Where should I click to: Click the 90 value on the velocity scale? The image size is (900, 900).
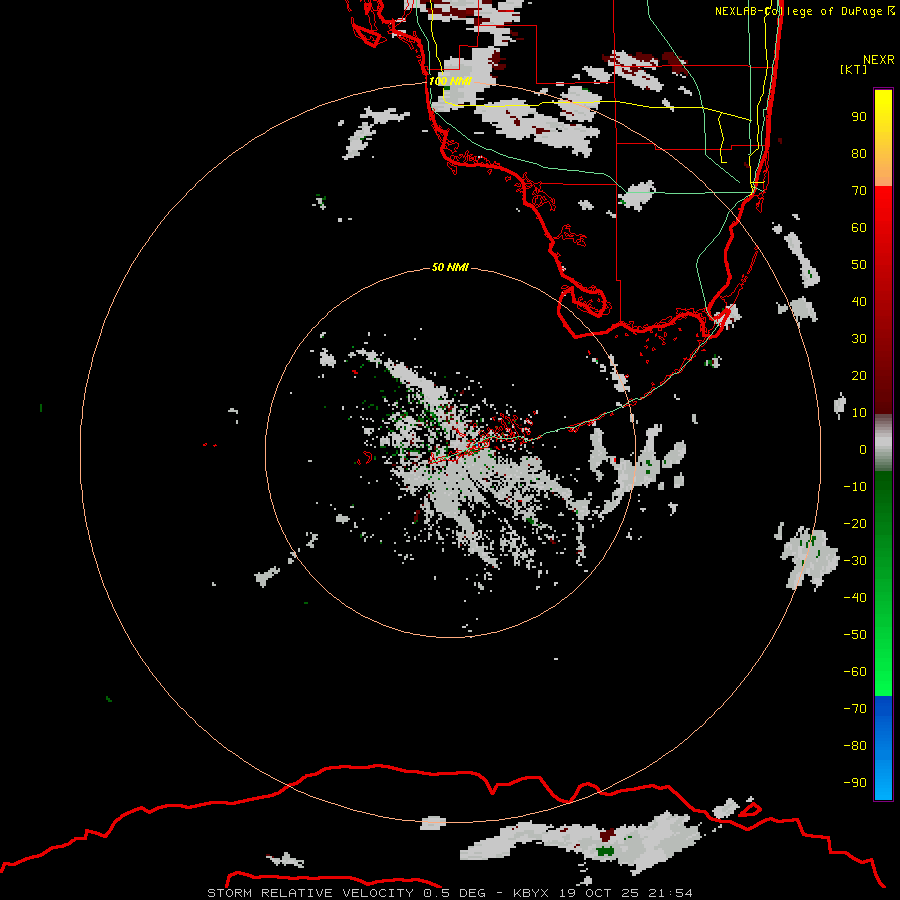(x=859, y=117)
